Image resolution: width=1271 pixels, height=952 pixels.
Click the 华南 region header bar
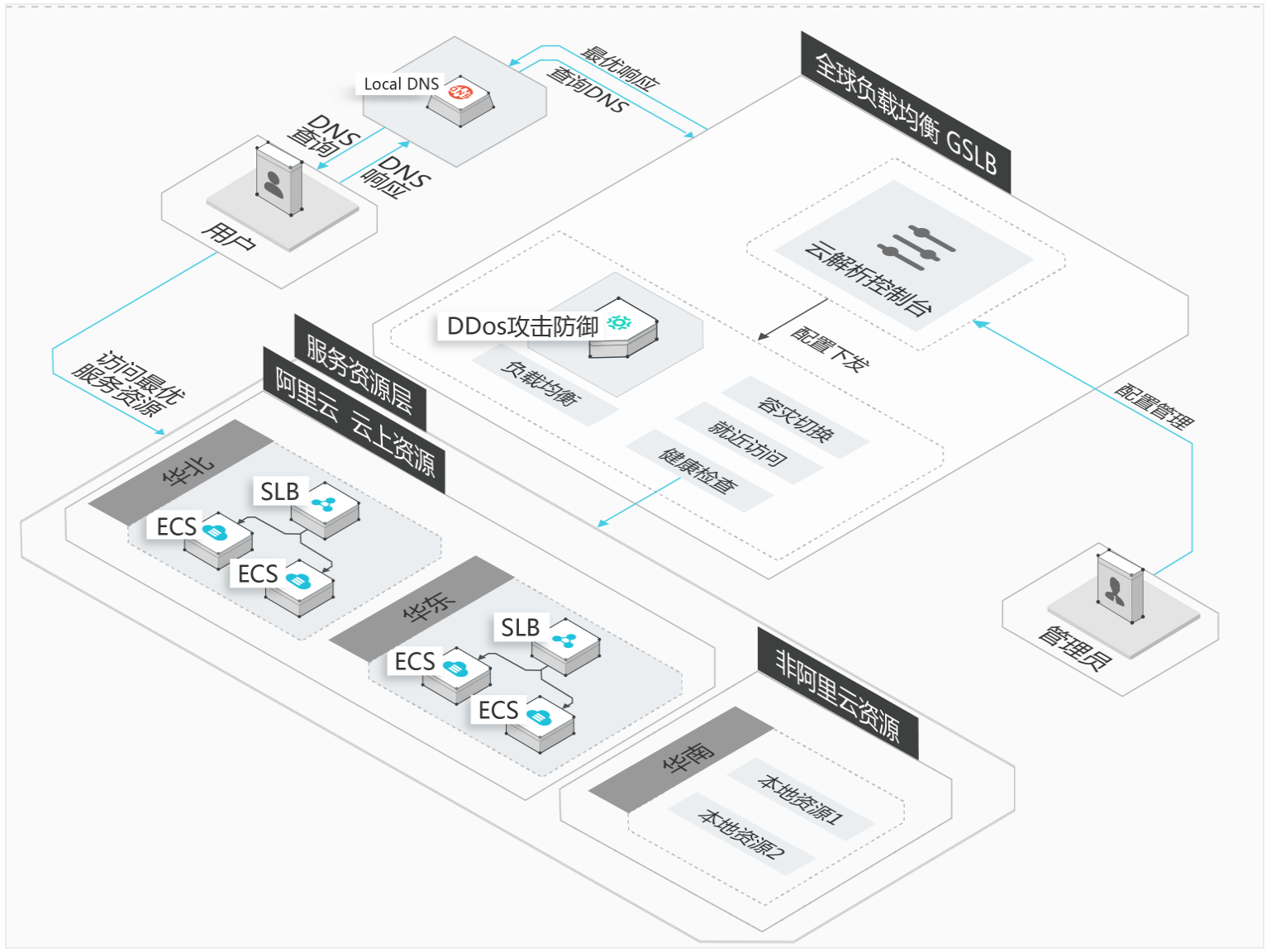click(x=681, y=759)
